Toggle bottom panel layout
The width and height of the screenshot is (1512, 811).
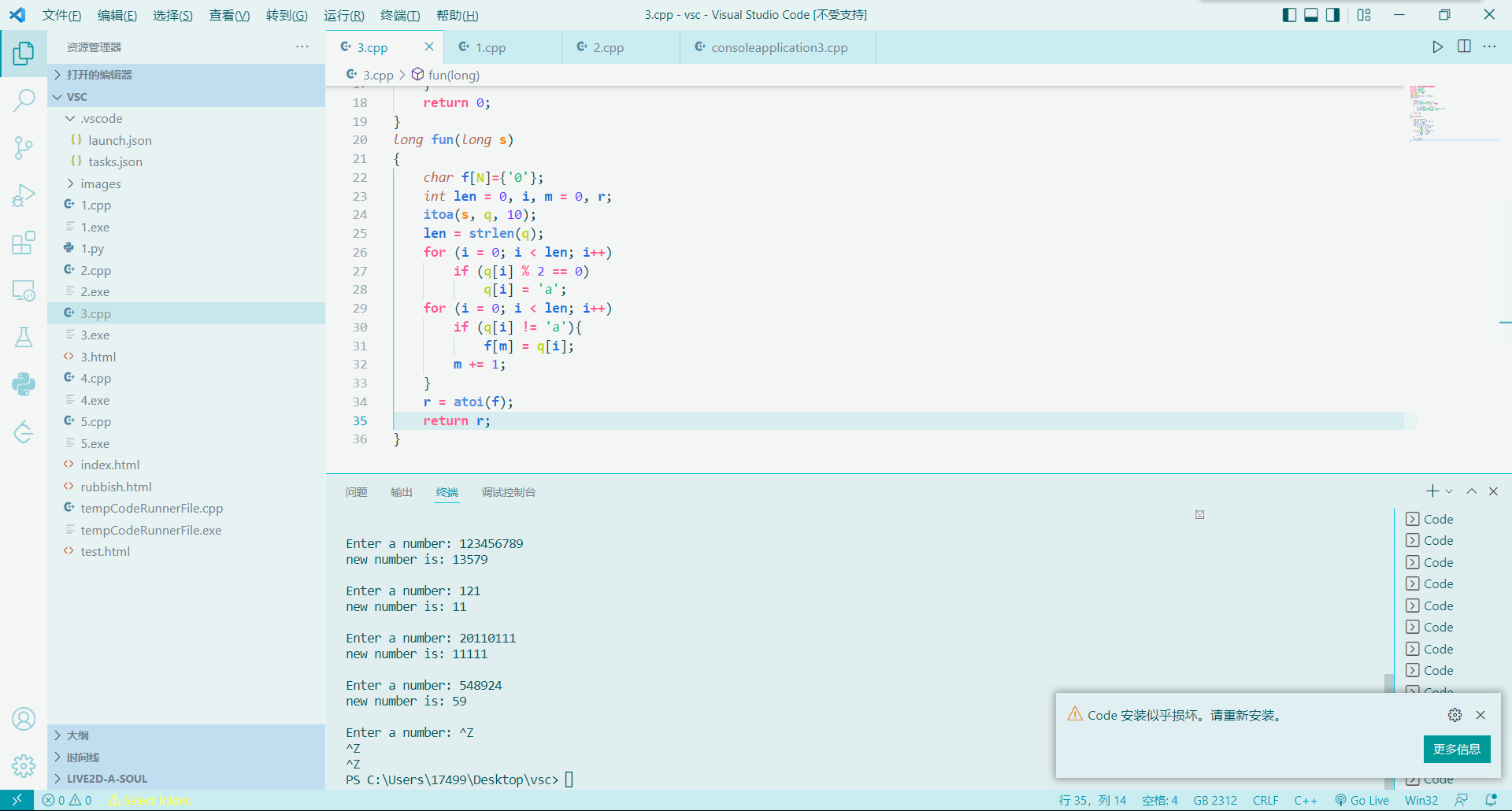point(1311,15)
